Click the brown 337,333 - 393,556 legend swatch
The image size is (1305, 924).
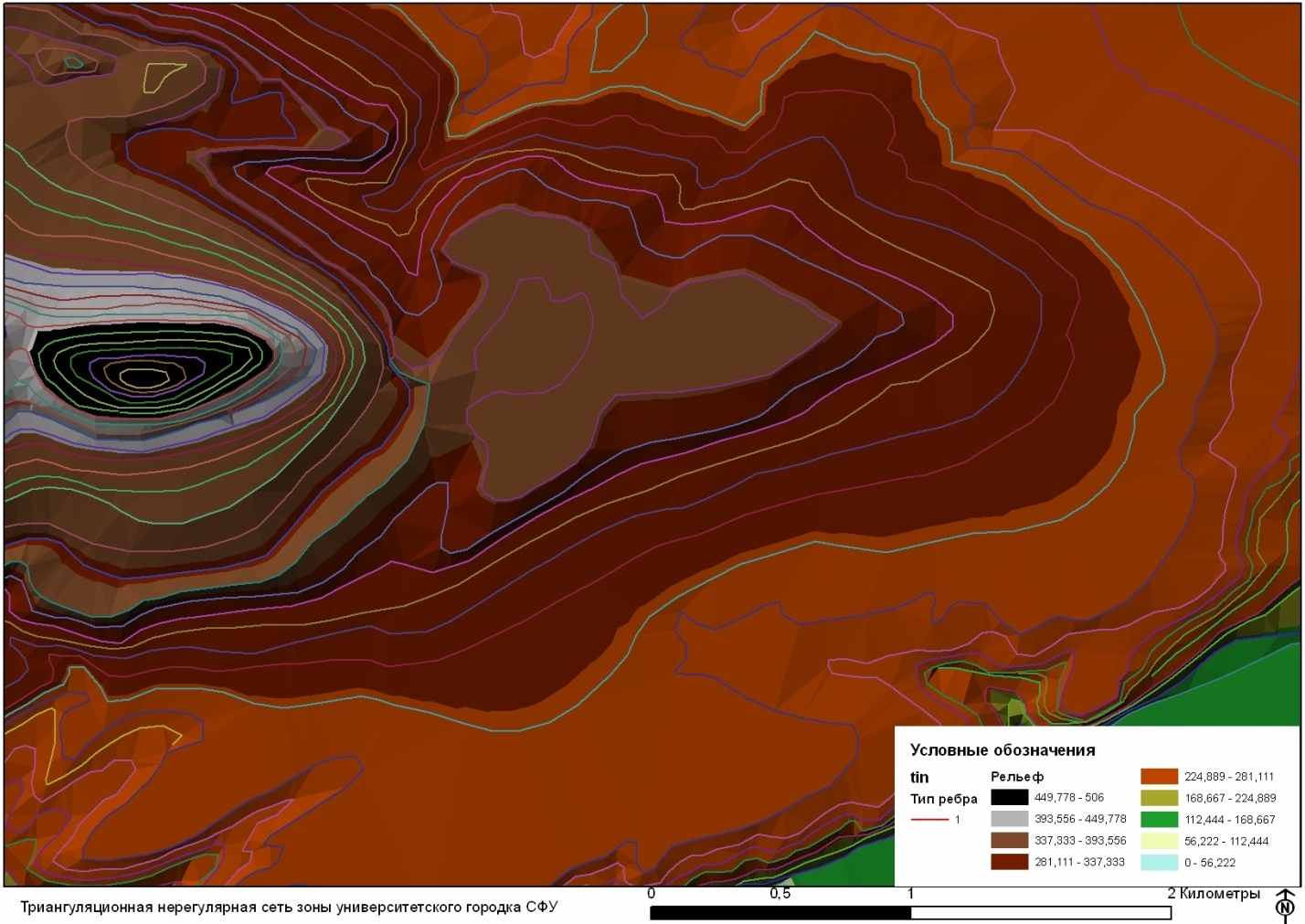[1009, 840]
